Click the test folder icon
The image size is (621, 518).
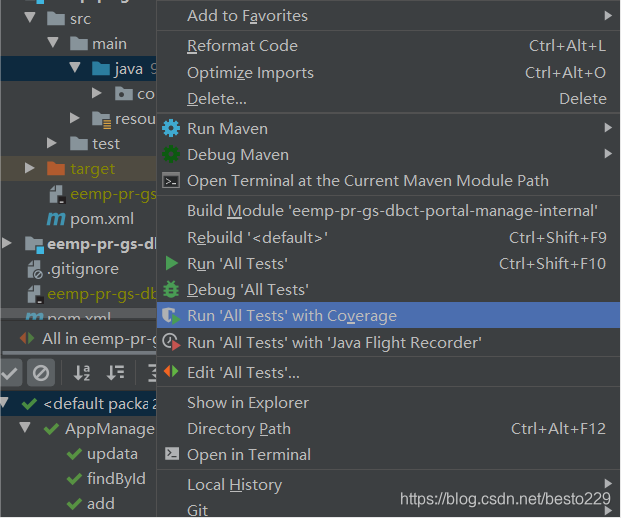(78, 143)
